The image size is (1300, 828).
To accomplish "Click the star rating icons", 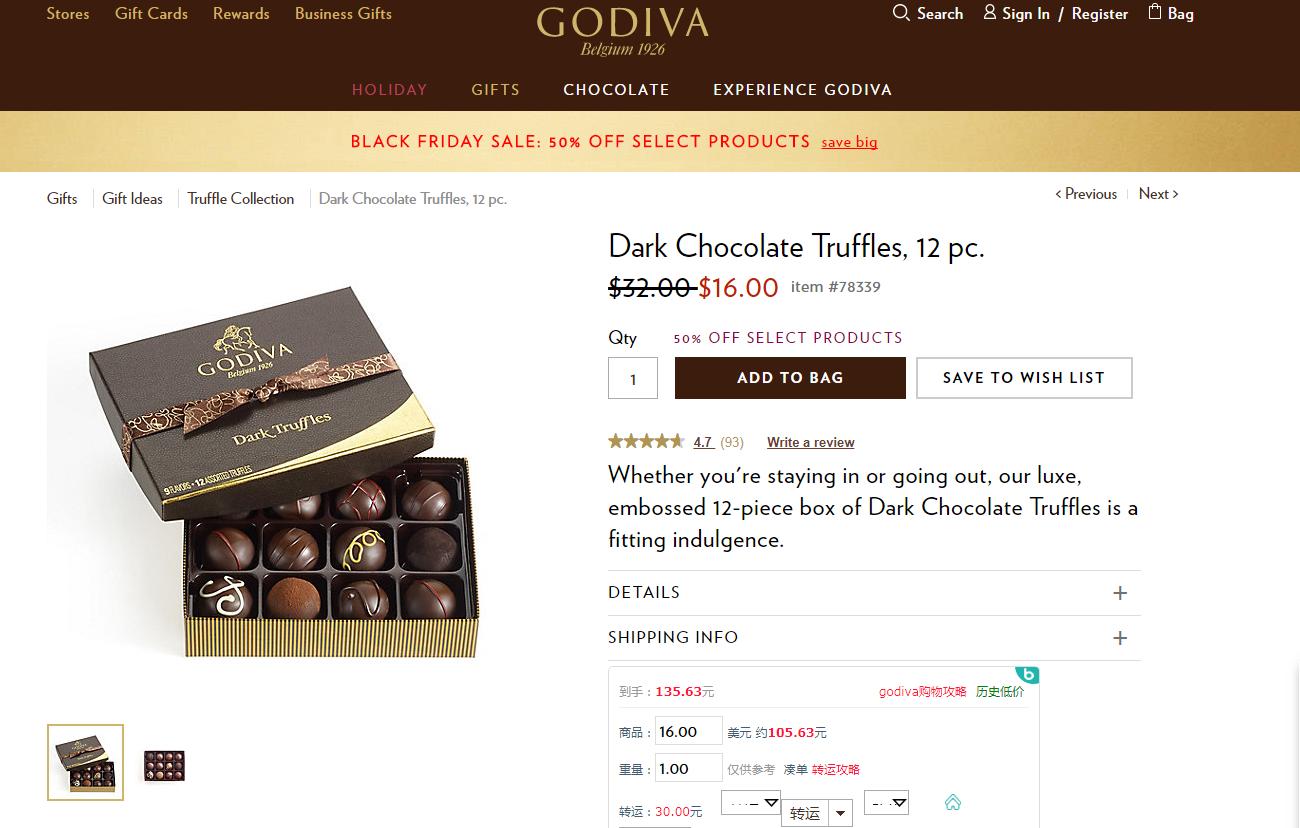I will tap(646, 441).
